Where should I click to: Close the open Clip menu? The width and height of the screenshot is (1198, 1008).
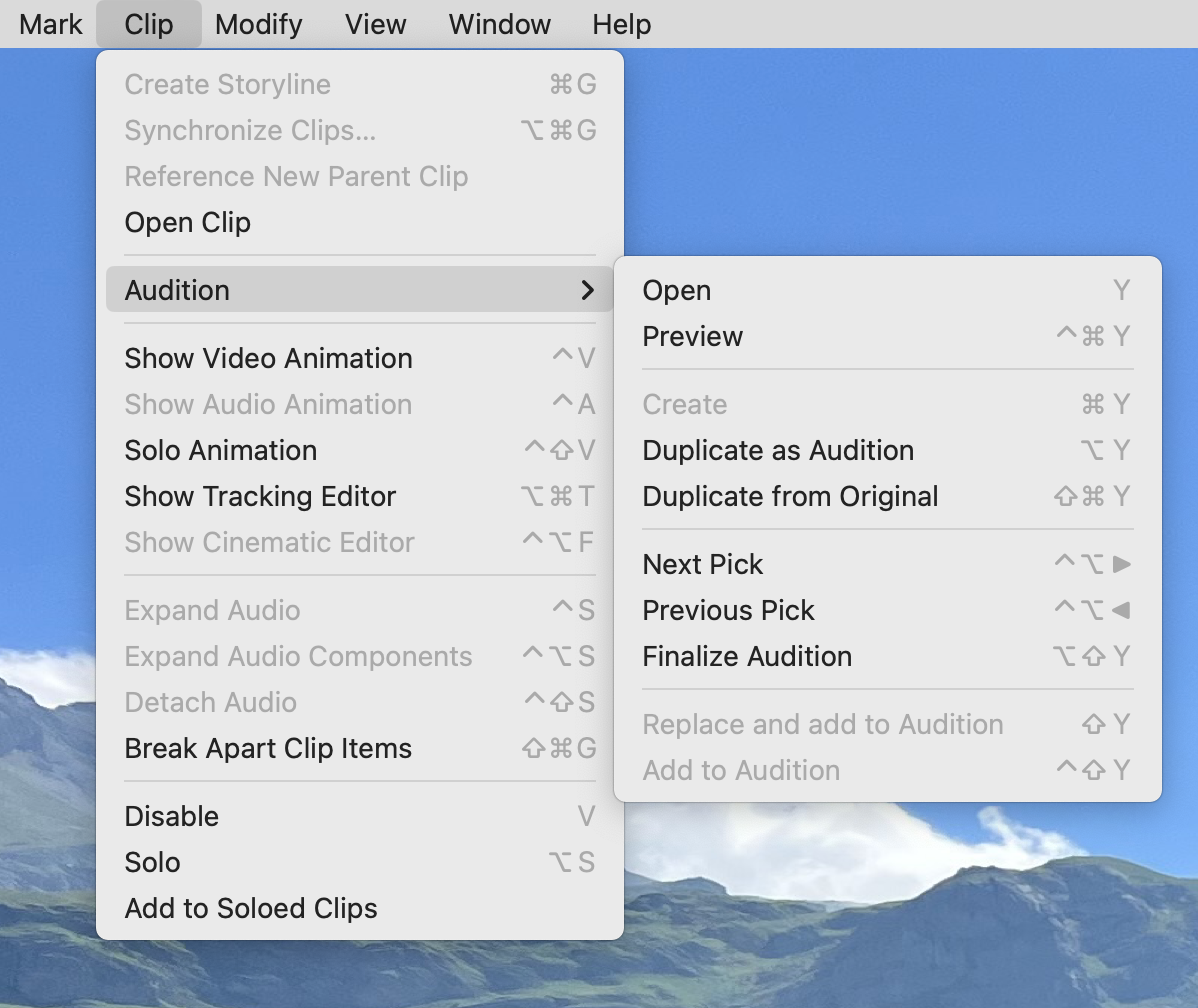coord(149,24)
